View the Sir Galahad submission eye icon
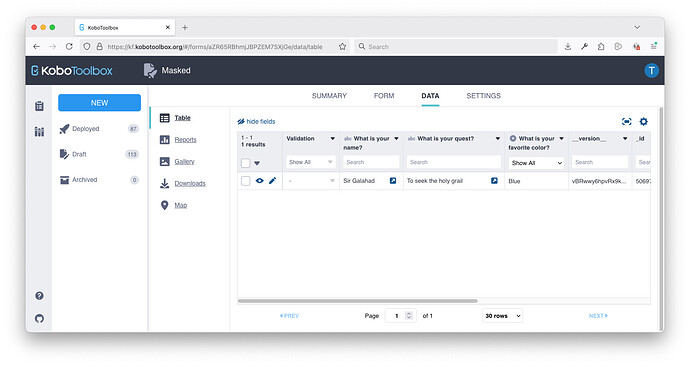 click(x=260, y=181)
